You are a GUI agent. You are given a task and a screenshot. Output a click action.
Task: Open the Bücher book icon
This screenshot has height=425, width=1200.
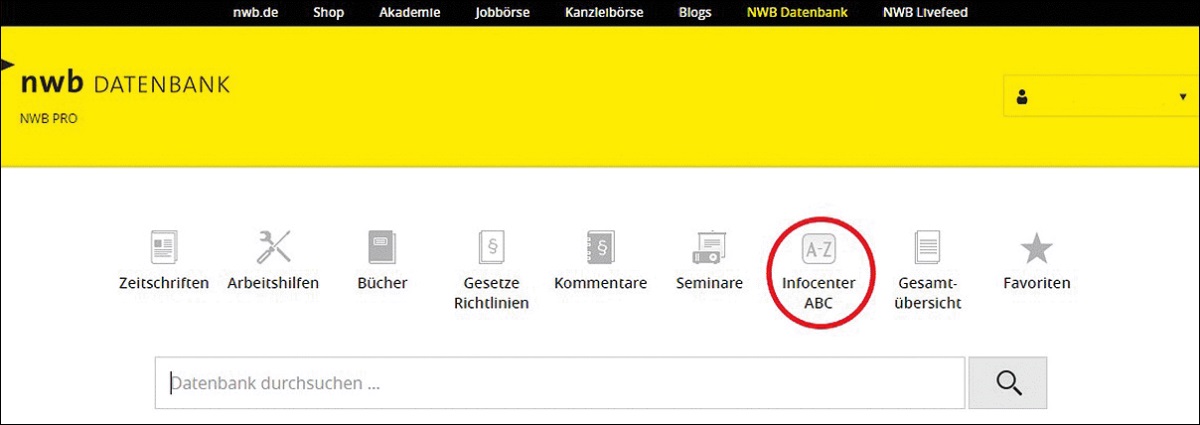[382, 247]
